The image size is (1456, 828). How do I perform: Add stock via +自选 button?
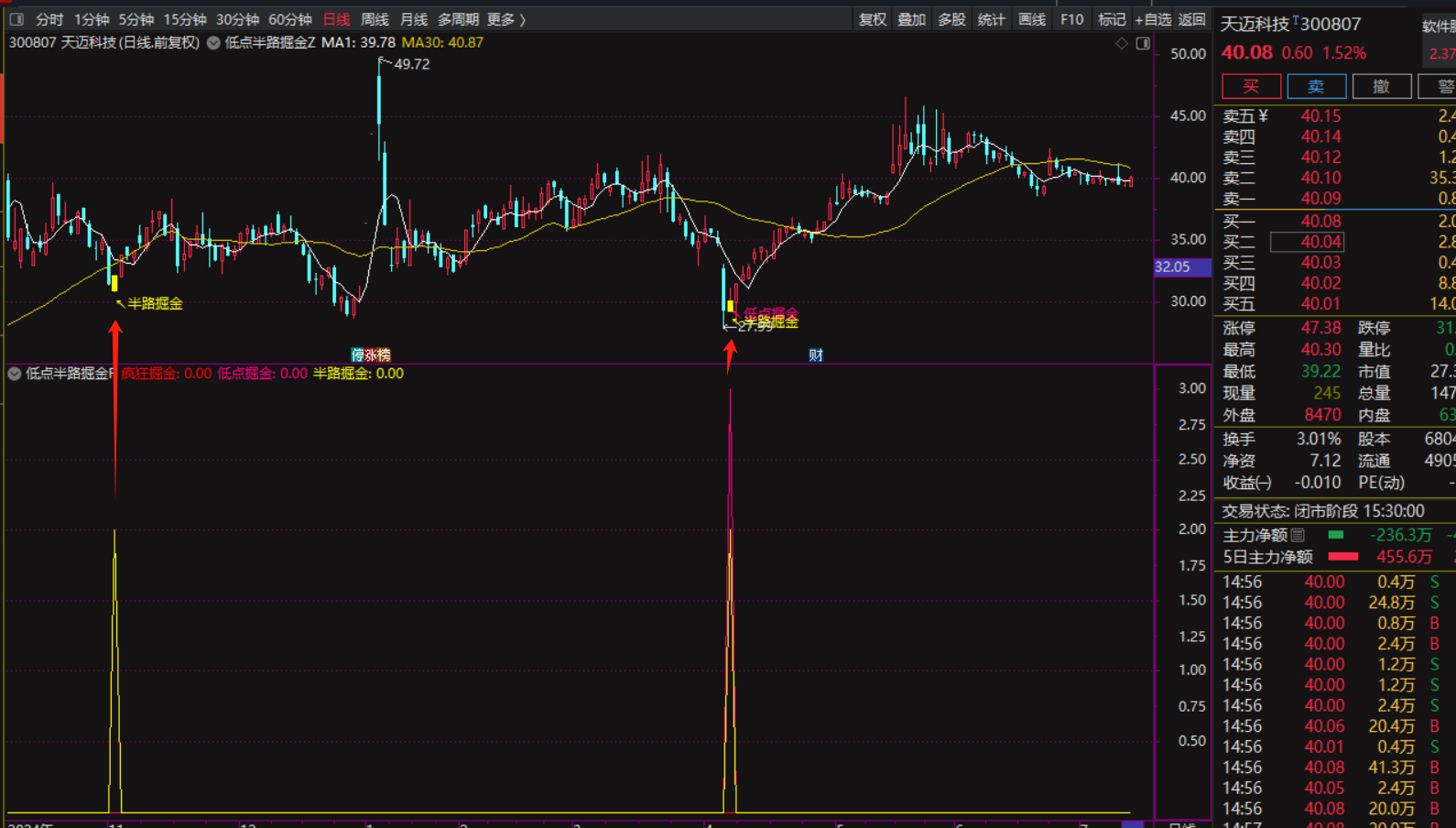pyautogui.click(x=1153, y=19)
